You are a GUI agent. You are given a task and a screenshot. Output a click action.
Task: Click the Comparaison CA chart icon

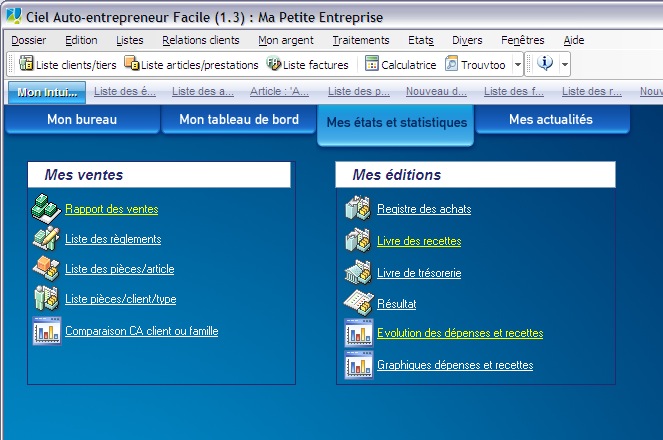pos(47,331)
